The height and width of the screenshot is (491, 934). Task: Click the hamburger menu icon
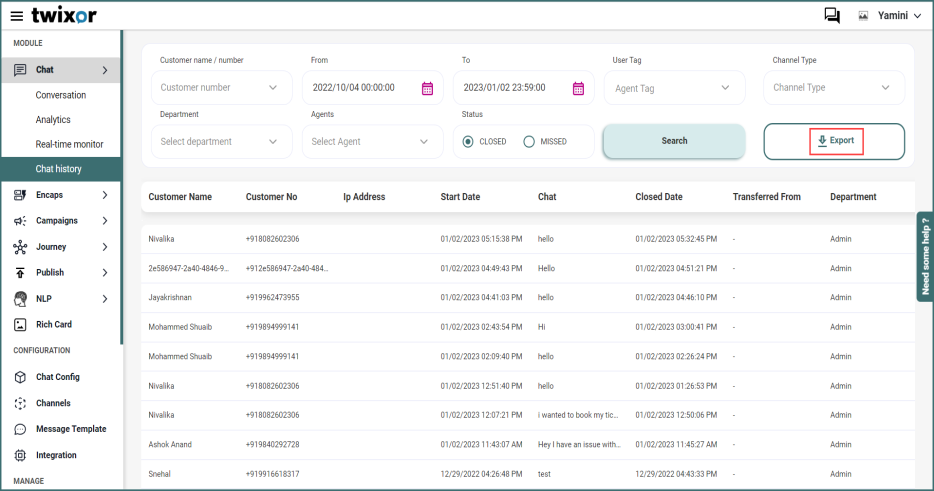(x=16, y=15)
